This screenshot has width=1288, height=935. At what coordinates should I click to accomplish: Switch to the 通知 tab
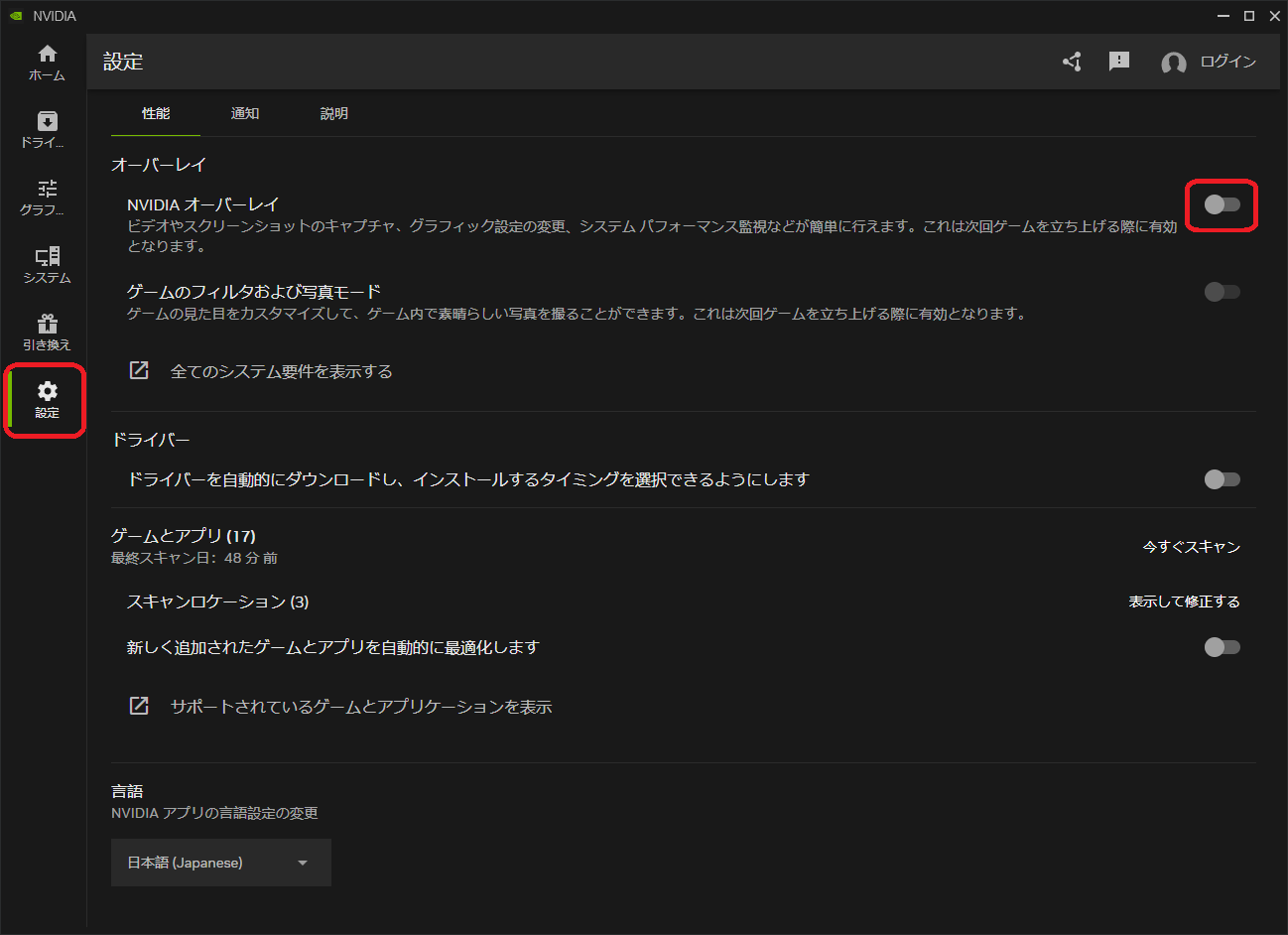[x=245, y=114]
